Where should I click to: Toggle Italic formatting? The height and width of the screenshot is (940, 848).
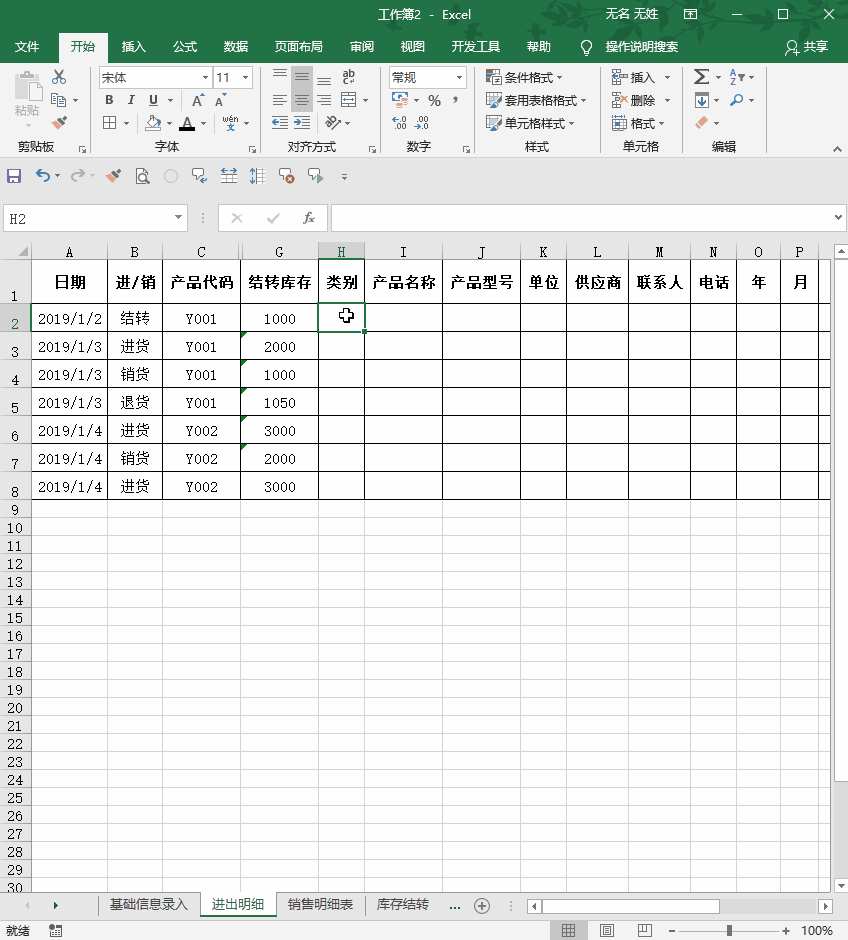pos(131,100)
